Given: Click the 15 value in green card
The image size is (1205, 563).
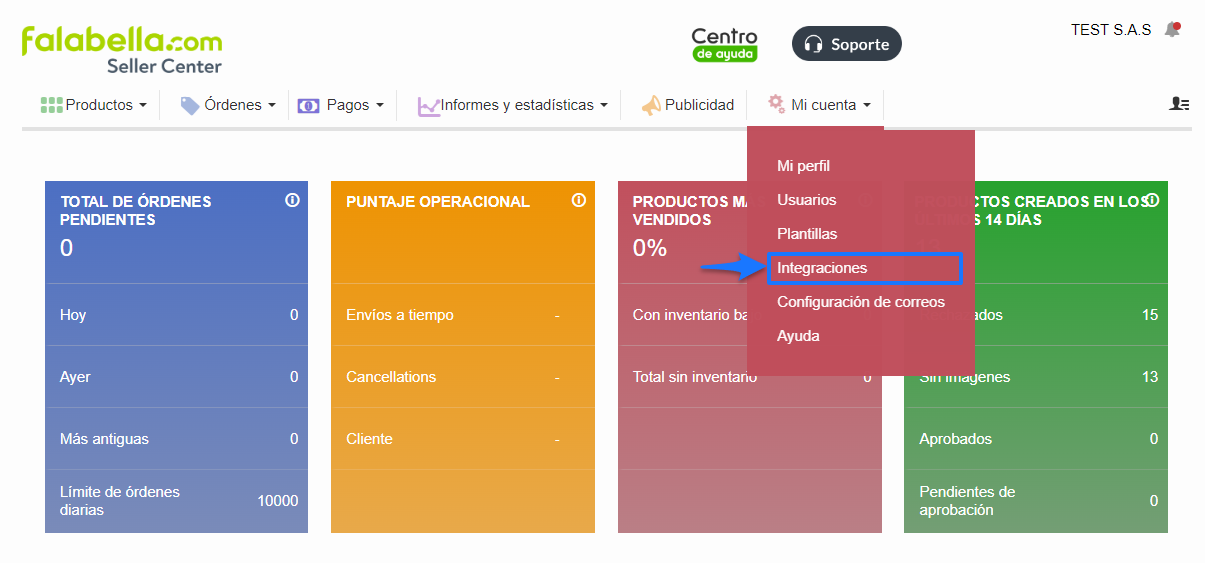Looking at the screenshot, I should tap(1150, 315).
